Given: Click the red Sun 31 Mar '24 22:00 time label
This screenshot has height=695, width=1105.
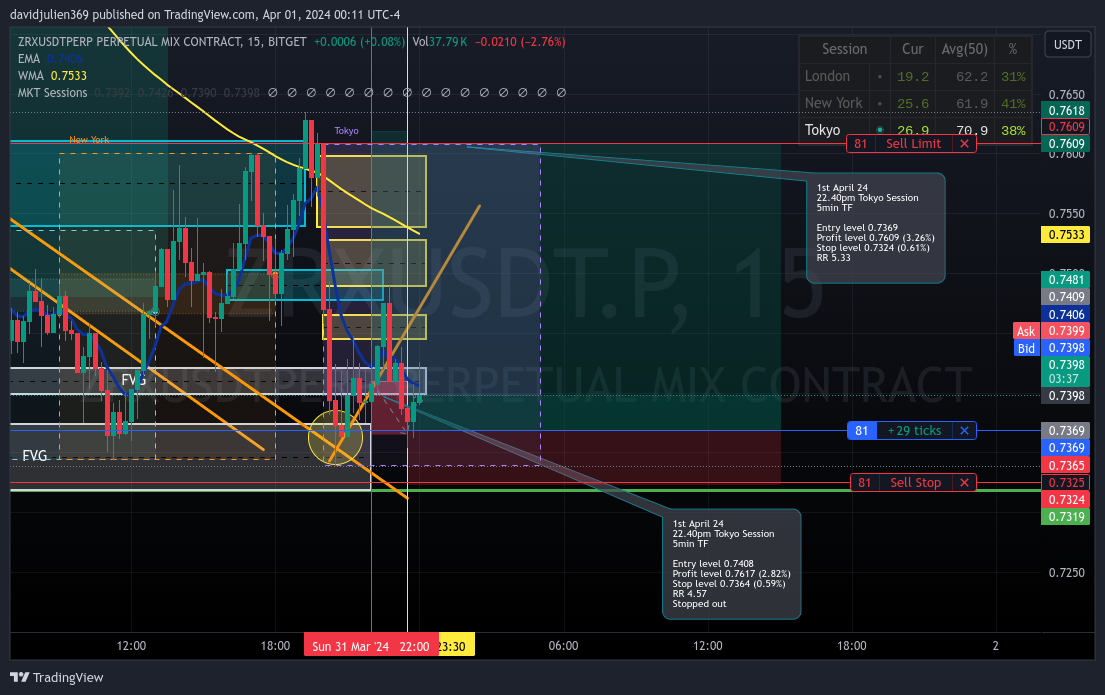Looking at the screenshot, I should click(x=371, y=646).
